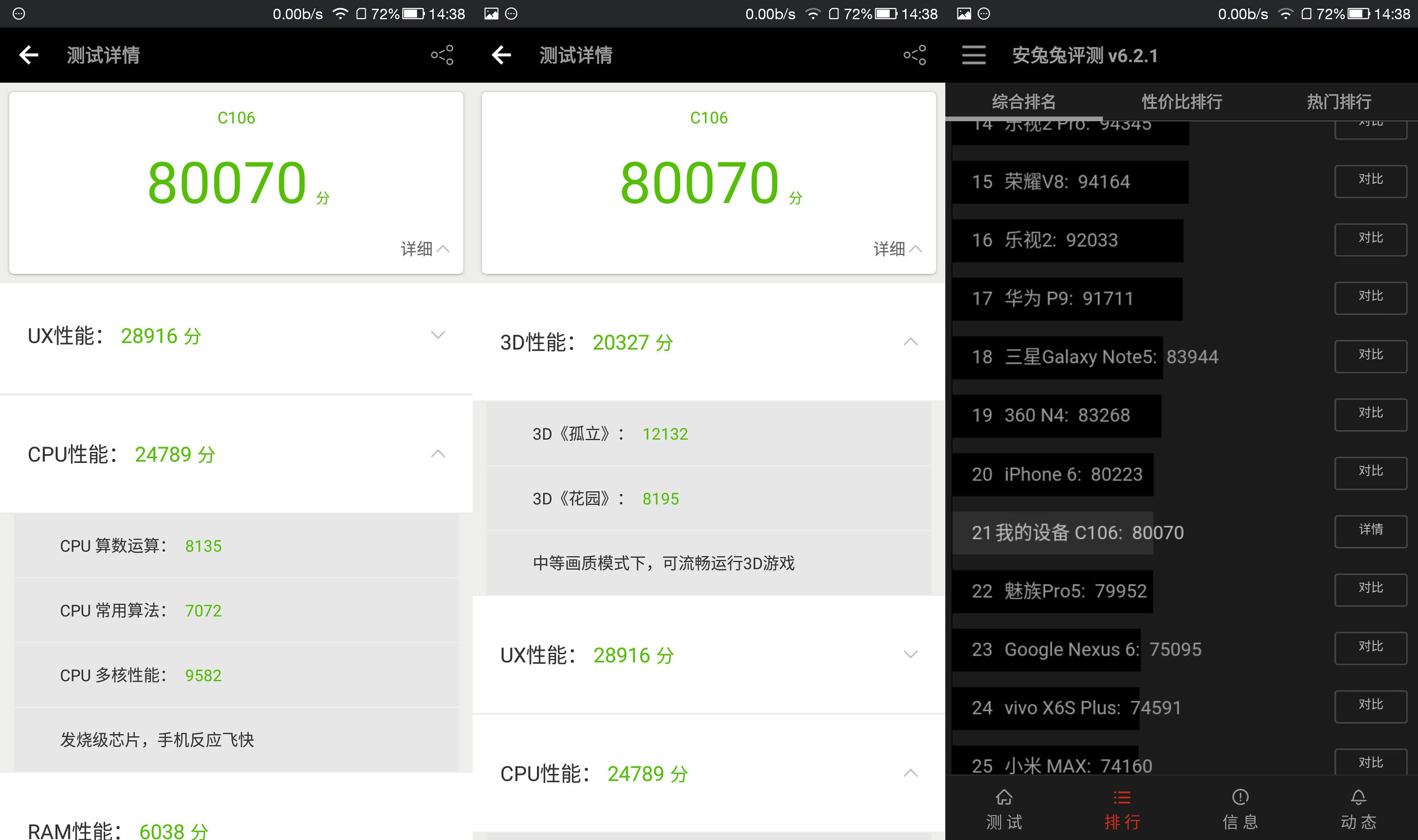
Task: Tap image notification icon in middle status bar
Action: coord(491,14)
